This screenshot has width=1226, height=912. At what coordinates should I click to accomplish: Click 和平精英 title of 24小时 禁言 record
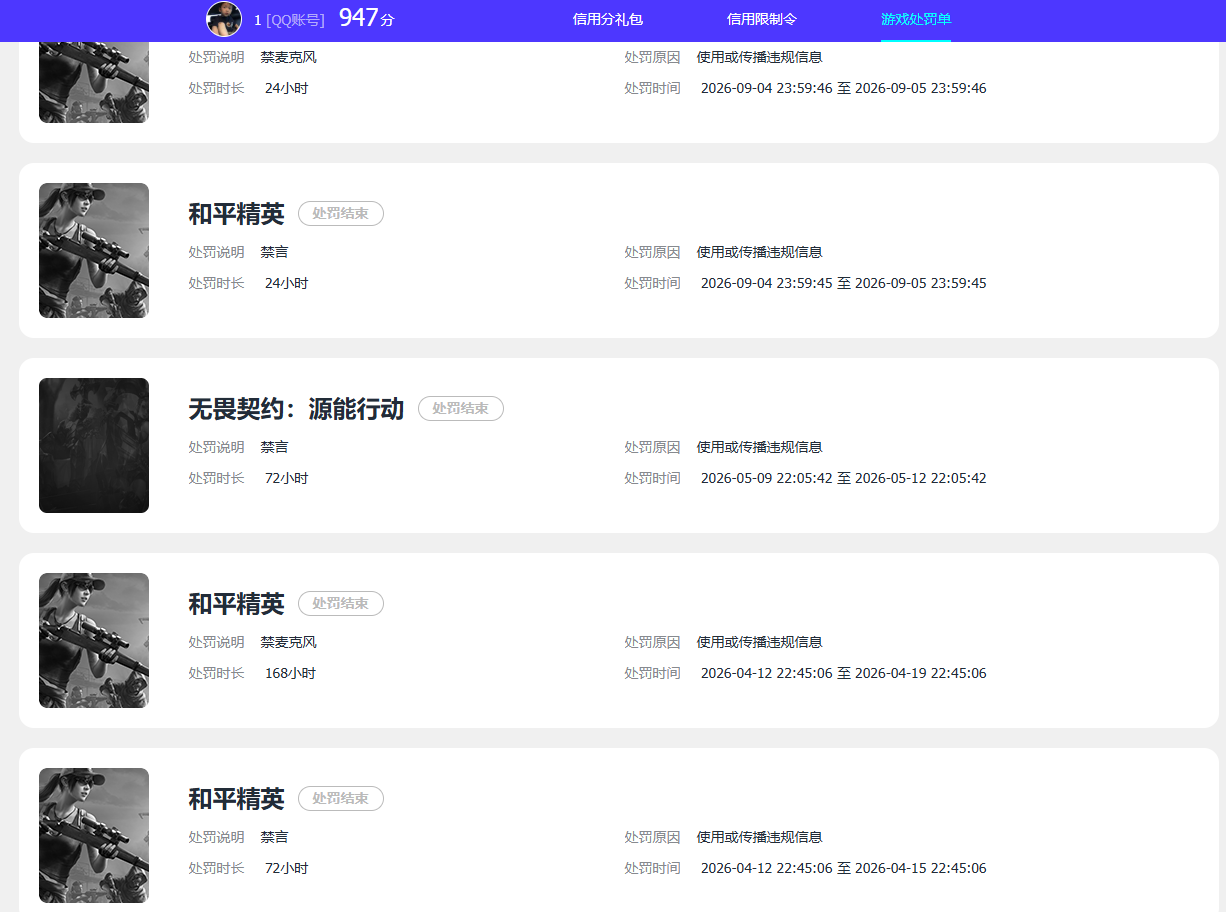pyautogui.click(x=236, y=213)
